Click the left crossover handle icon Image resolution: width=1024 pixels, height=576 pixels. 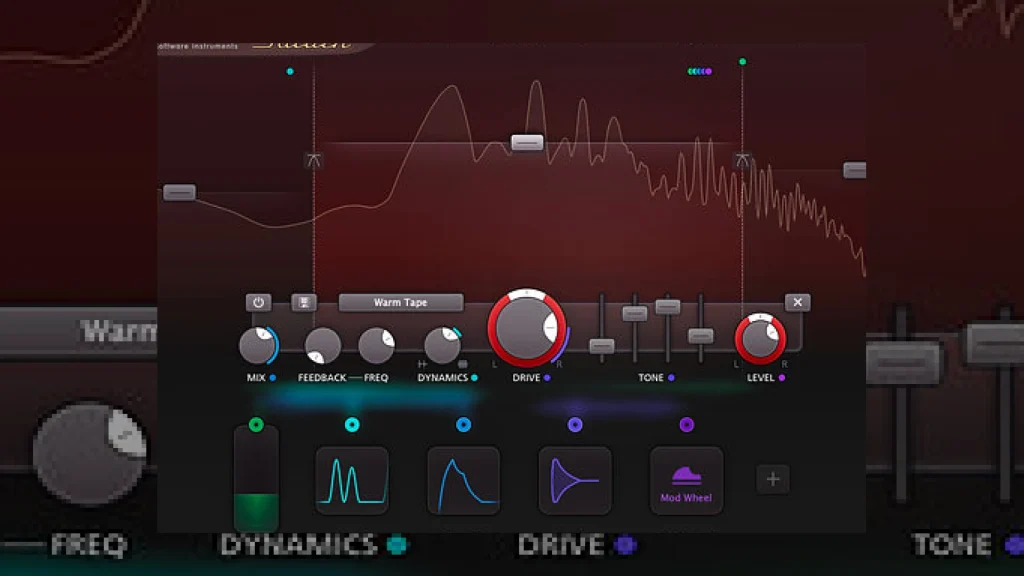(x=313, y=160)
